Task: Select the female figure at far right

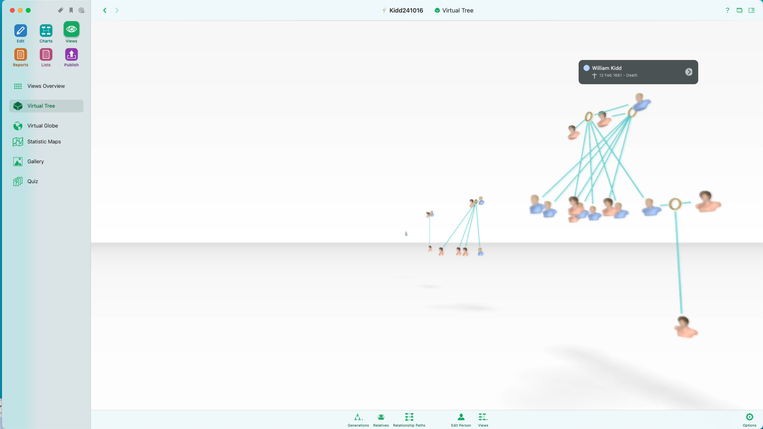Action: tap(708, 201)
